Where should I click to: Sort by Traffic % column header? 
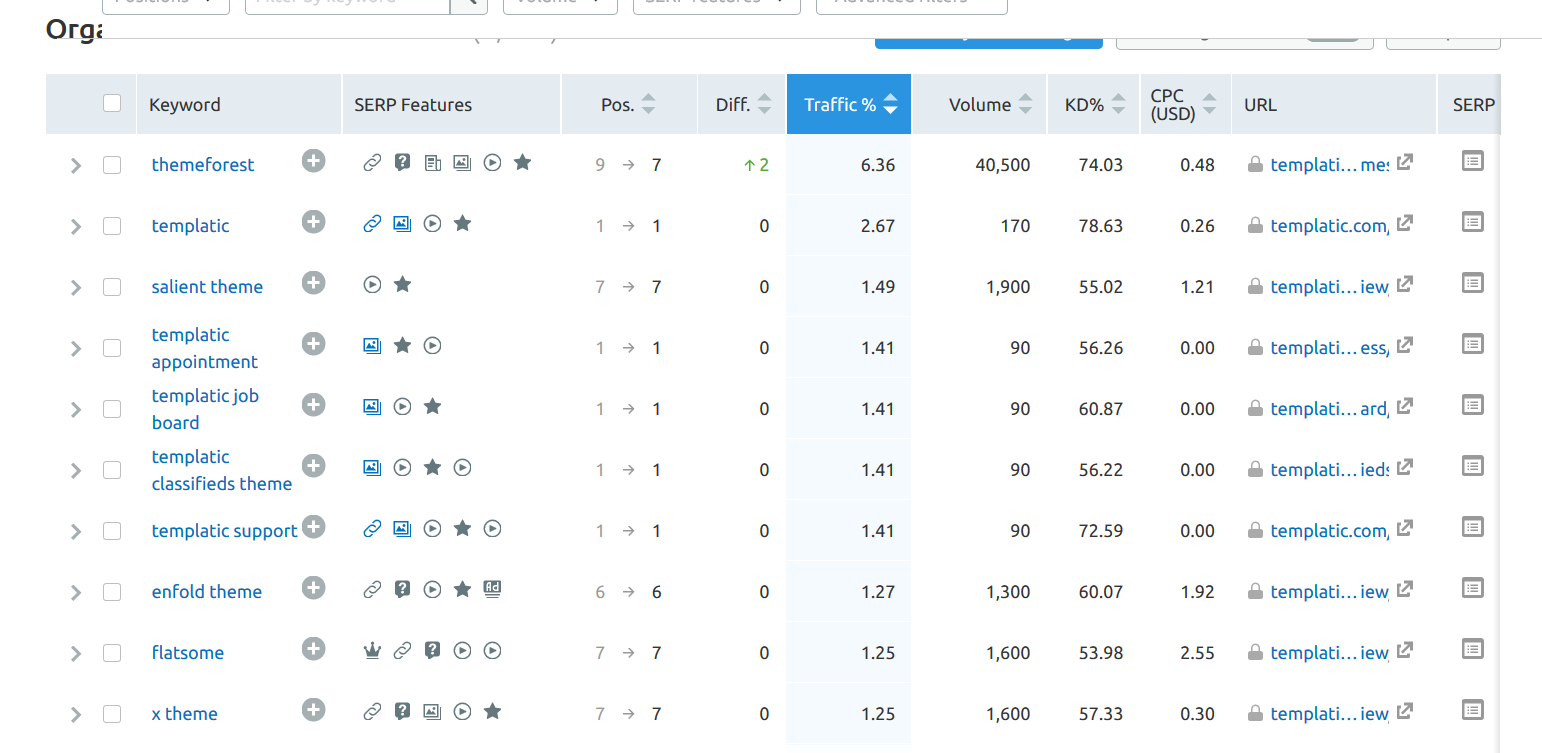click(x=849, y=104)
